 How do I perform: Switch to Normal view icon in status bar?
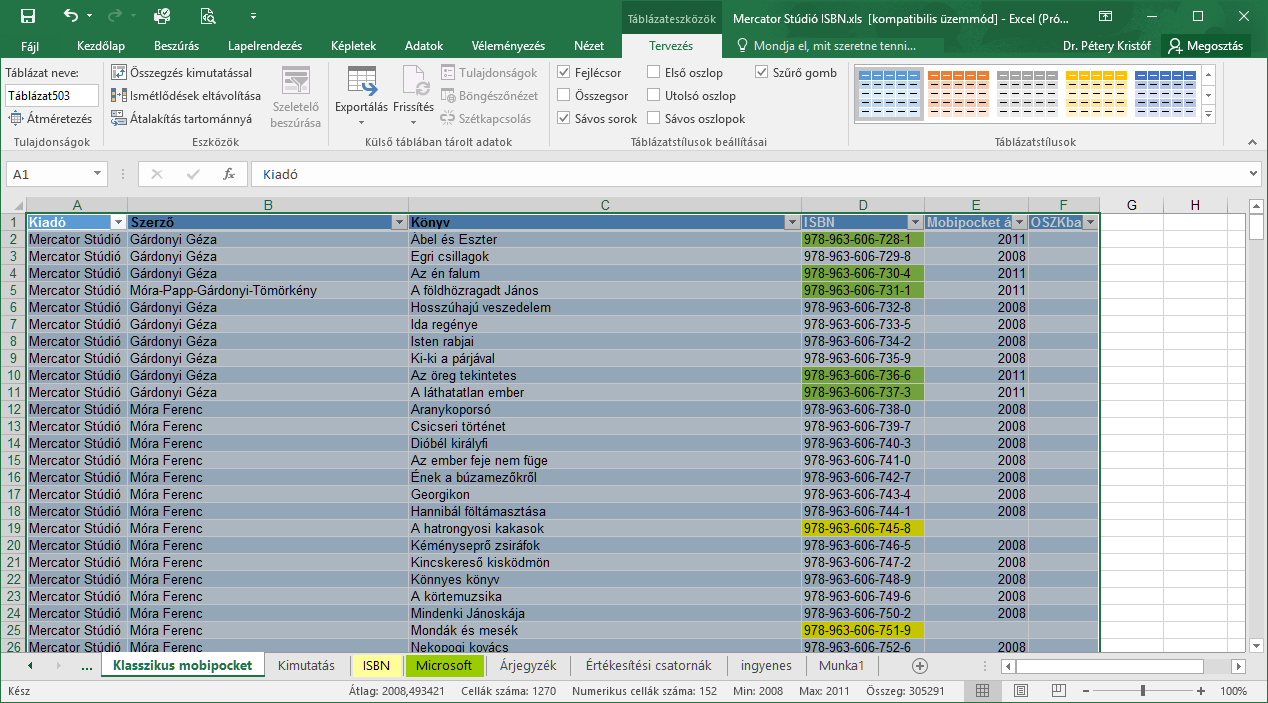click(x=982, y=691)
